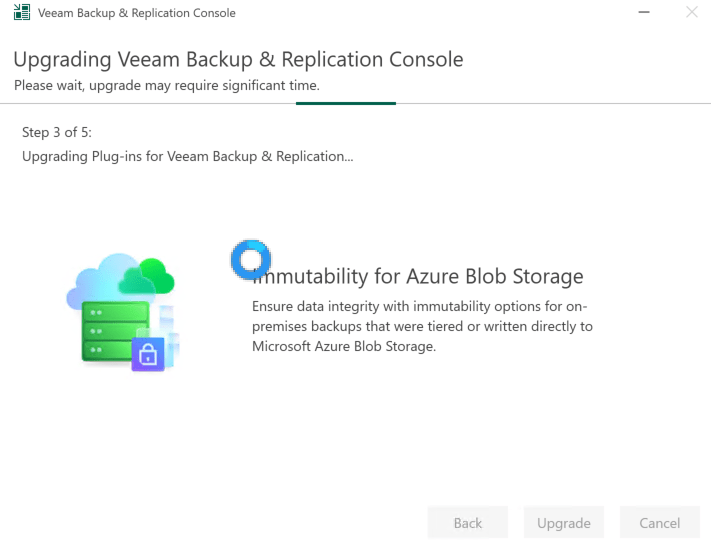
Task: Click the "Step 3 of 5" label
Action: coord(57,133)
